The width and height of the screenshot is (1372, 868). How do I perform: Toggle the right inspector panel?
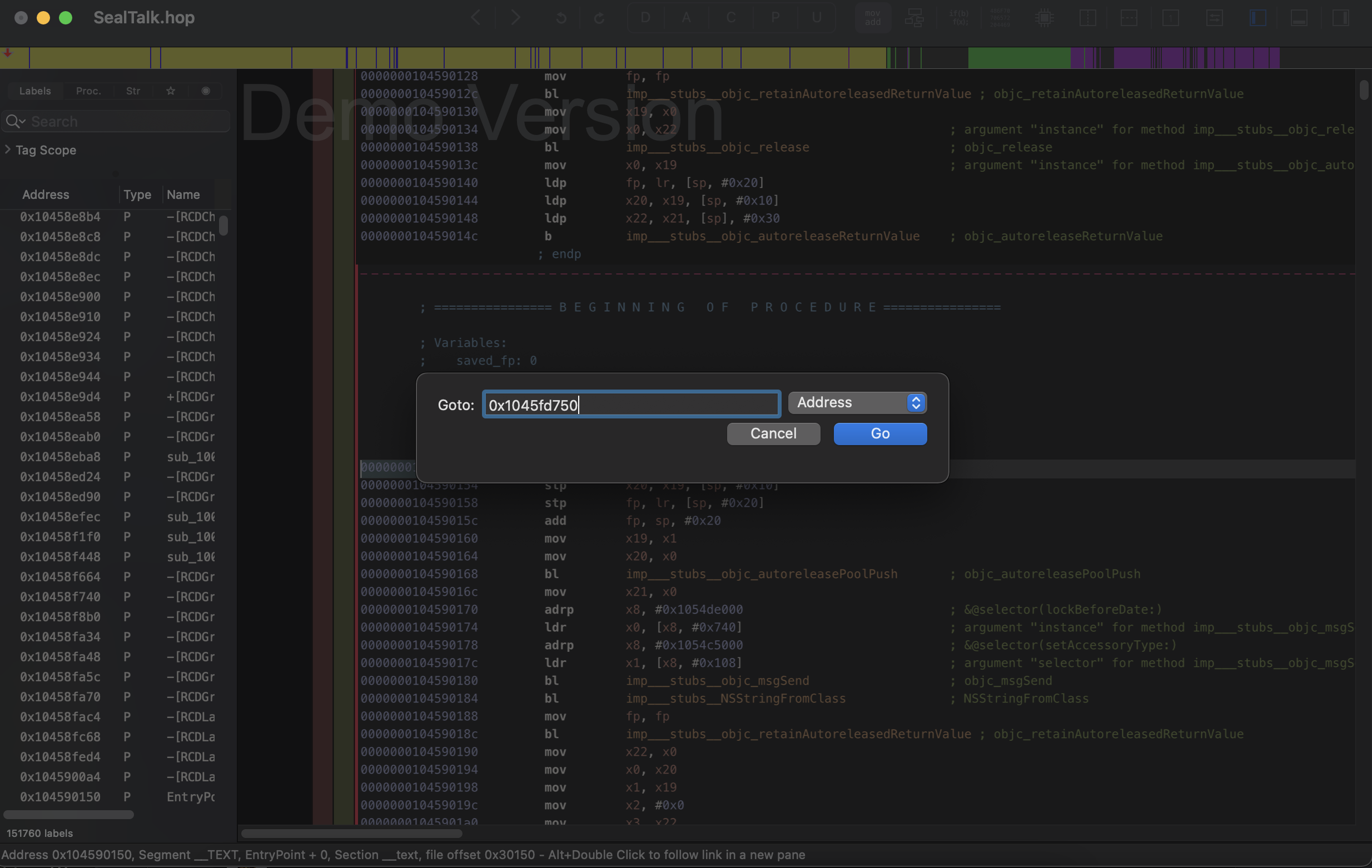click(1341, 18)
